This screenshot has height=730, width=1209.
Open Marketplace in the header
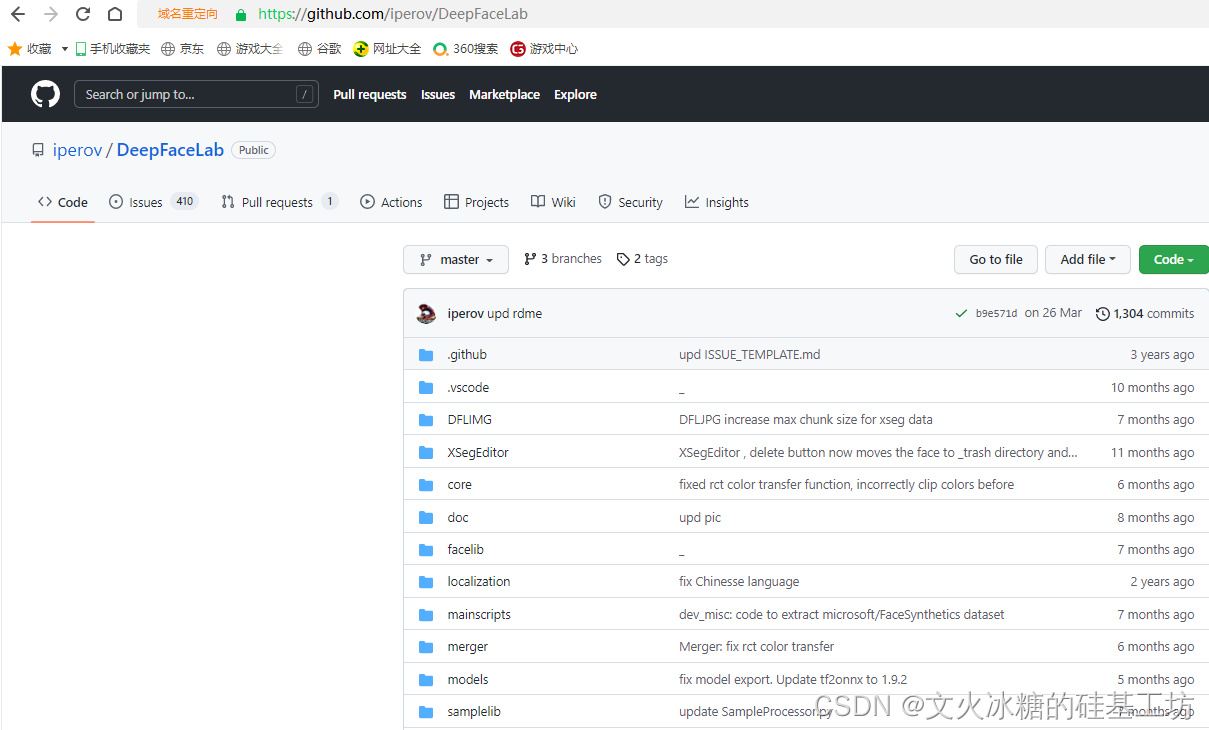click(x=504, y=94)
